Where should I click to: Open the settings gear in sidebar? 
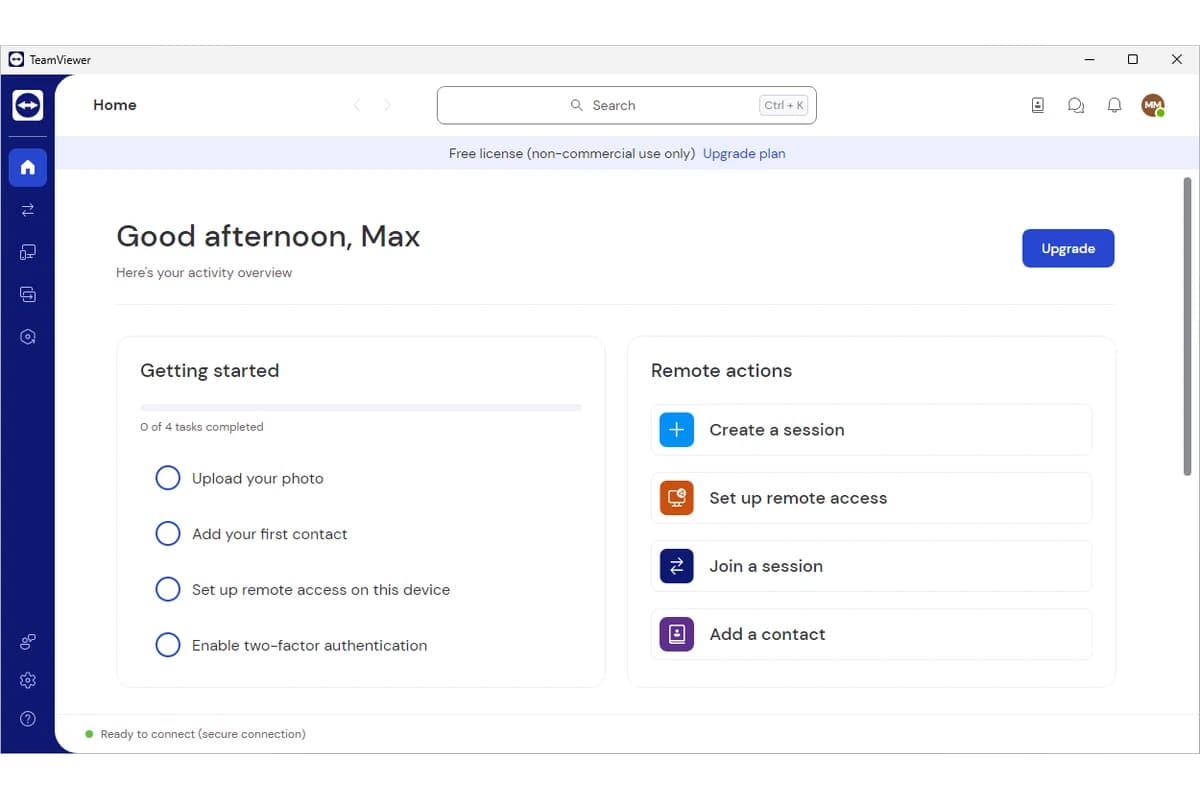[28, 680]
